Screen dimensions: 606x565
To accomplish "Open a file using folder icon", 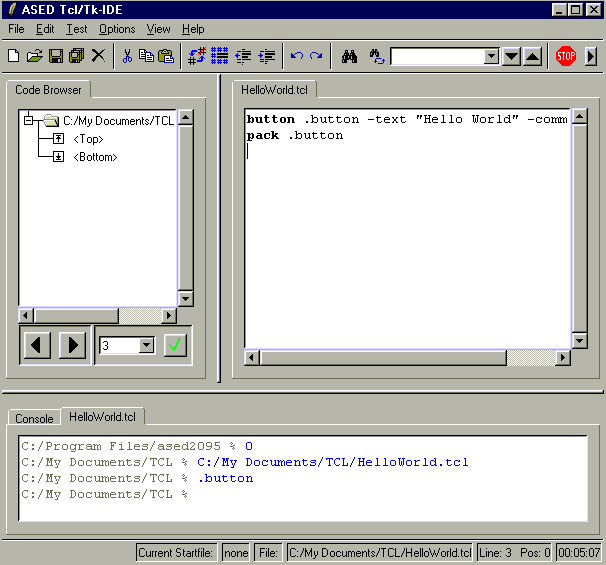I will click(35, 56).
